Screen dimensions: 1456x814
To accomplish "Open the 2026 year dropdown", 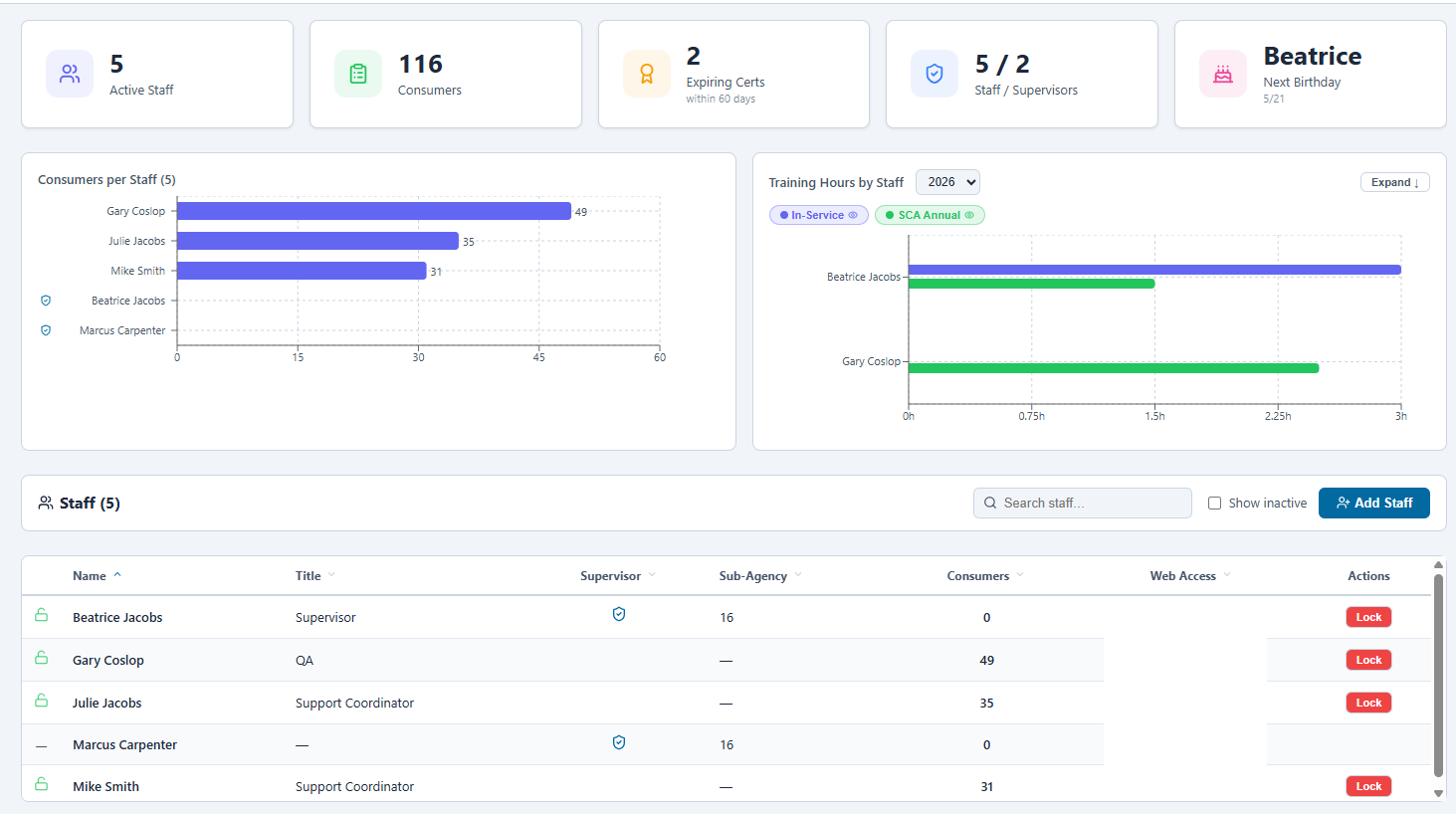I will [x=947, y=182].
